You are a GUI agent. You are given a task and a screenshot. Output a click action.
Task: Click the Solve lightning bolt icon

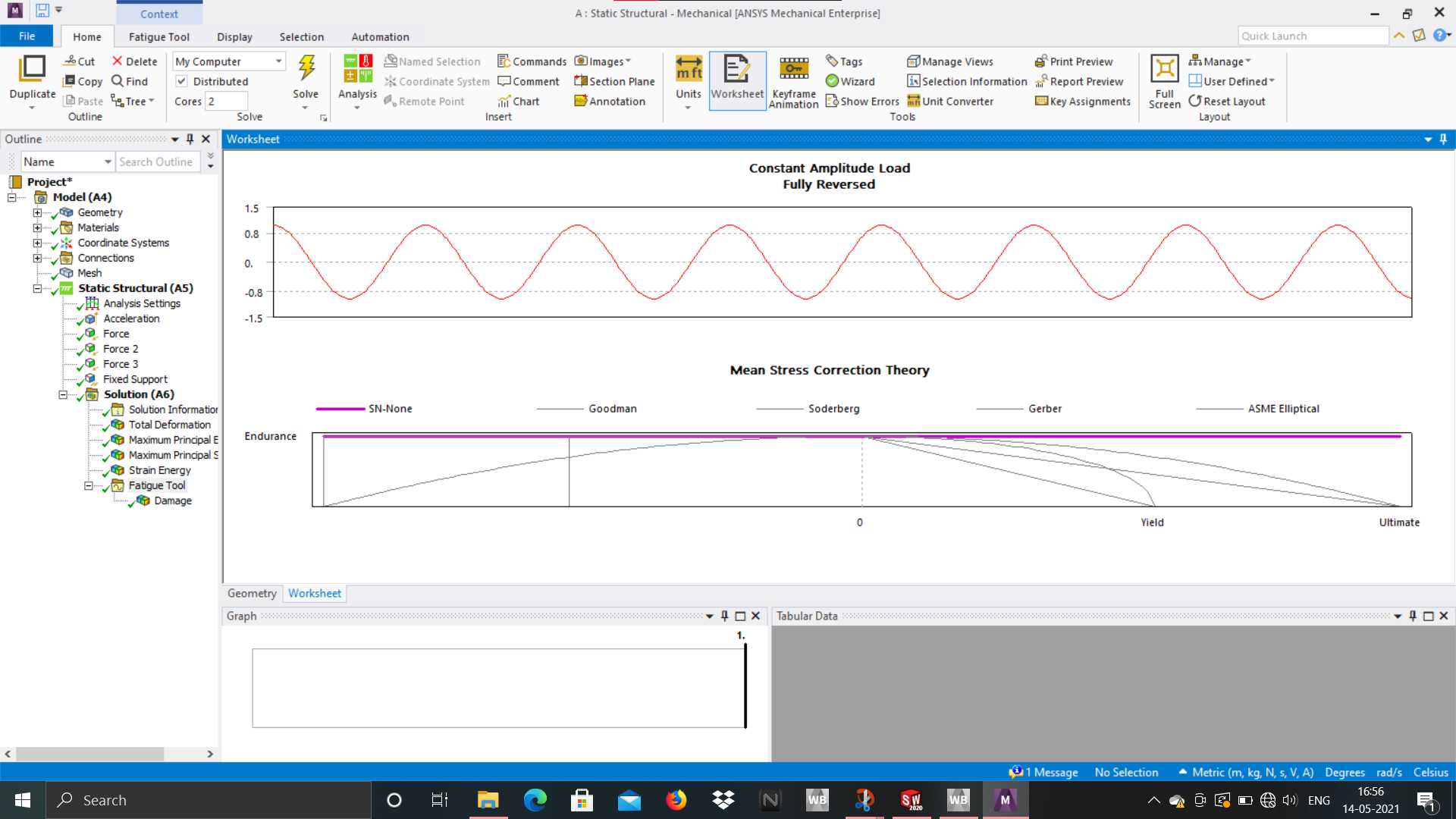[x=306, y=68]
